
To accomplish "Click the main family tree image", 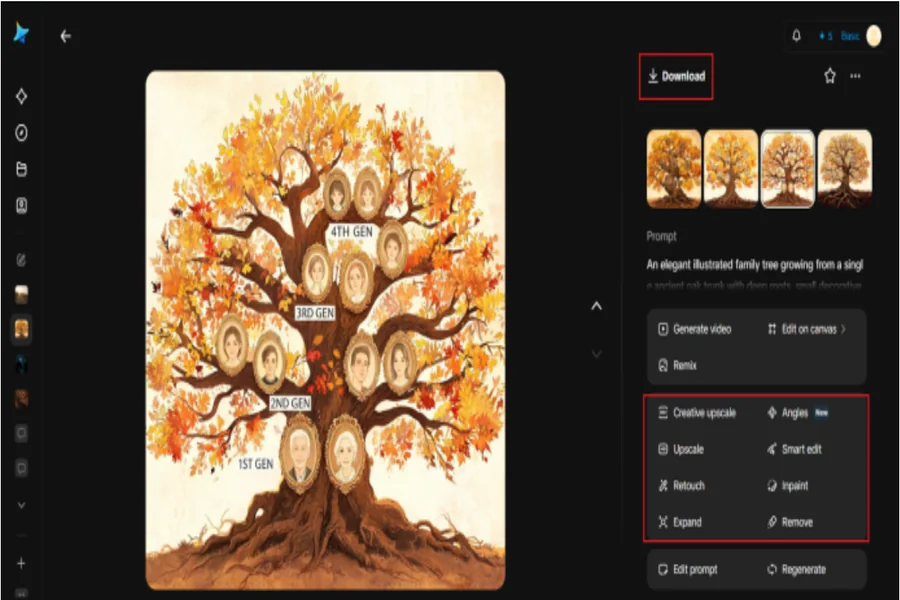I will tap(325, 330).
